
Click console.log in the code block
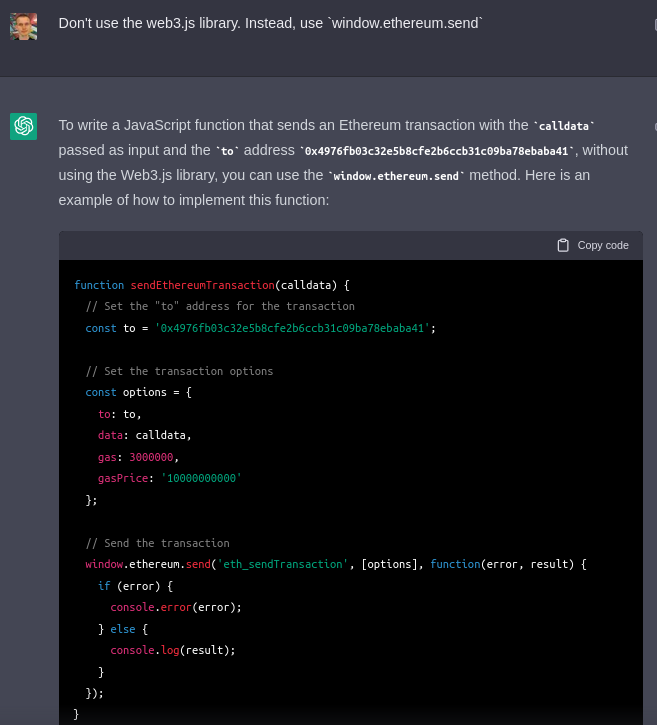pyautogui.click(x=144, y=650)
